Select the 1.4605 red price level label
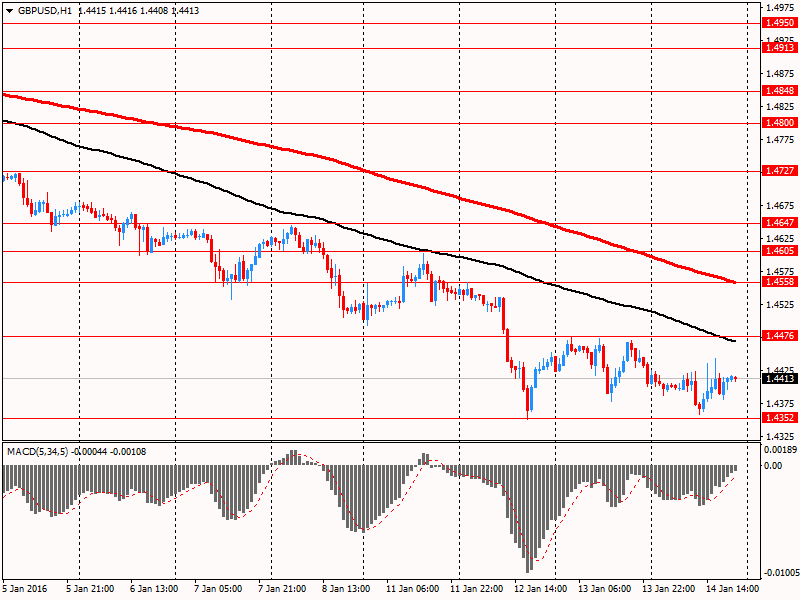 coord(779,251)
